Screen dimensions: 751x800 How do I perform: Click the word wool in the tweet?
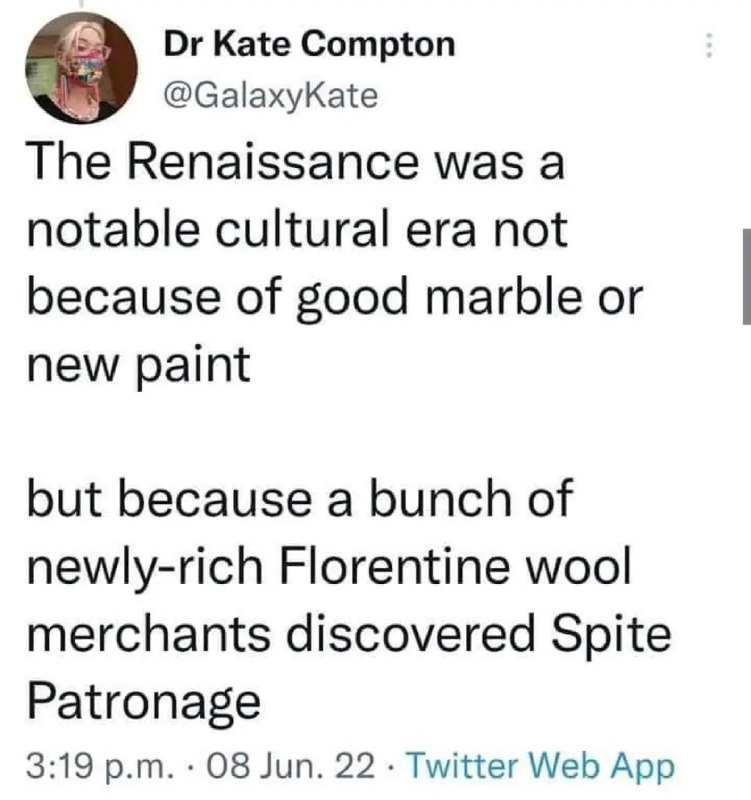579,566
